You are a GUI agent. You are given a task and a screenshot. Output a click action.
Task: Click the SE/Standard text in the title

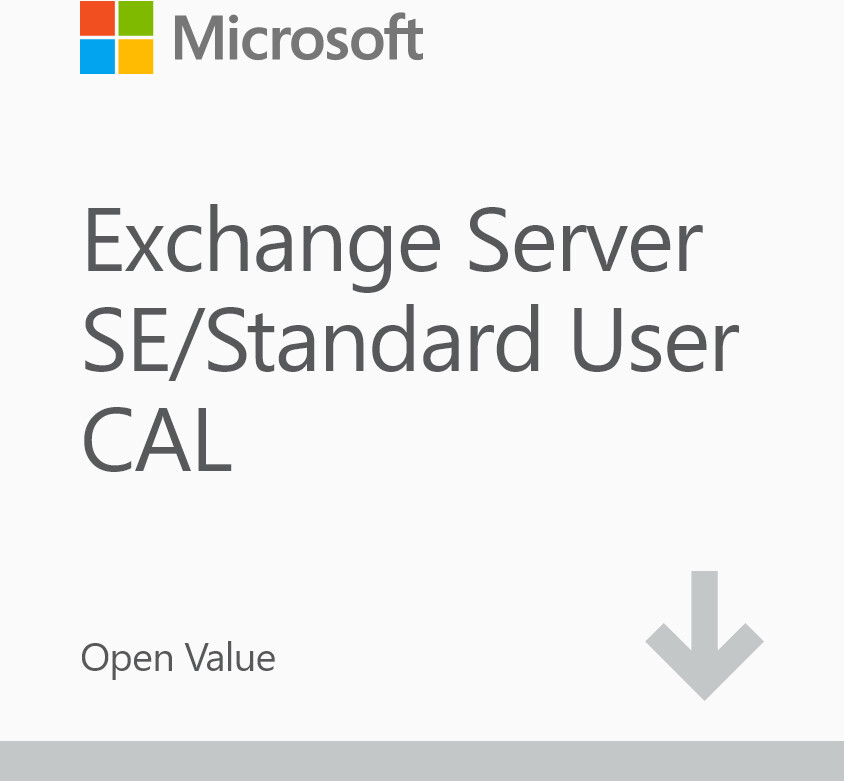(x=311, y=340)
